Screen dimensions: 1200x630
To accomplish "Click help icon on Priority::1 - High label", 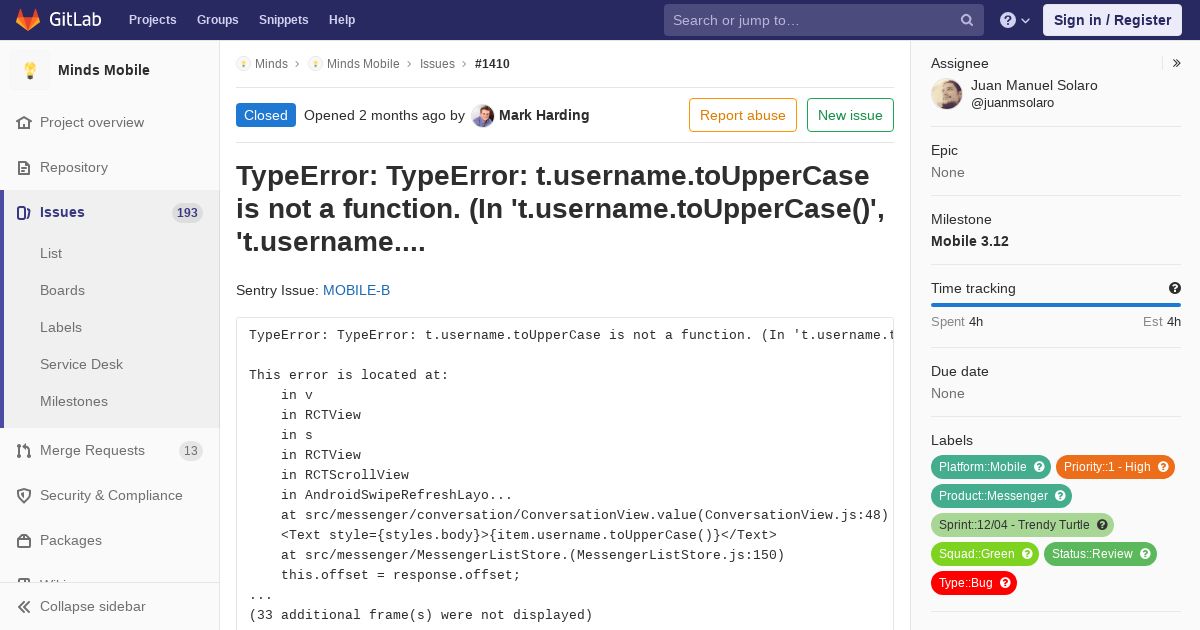I will [x=1163, y=467].
